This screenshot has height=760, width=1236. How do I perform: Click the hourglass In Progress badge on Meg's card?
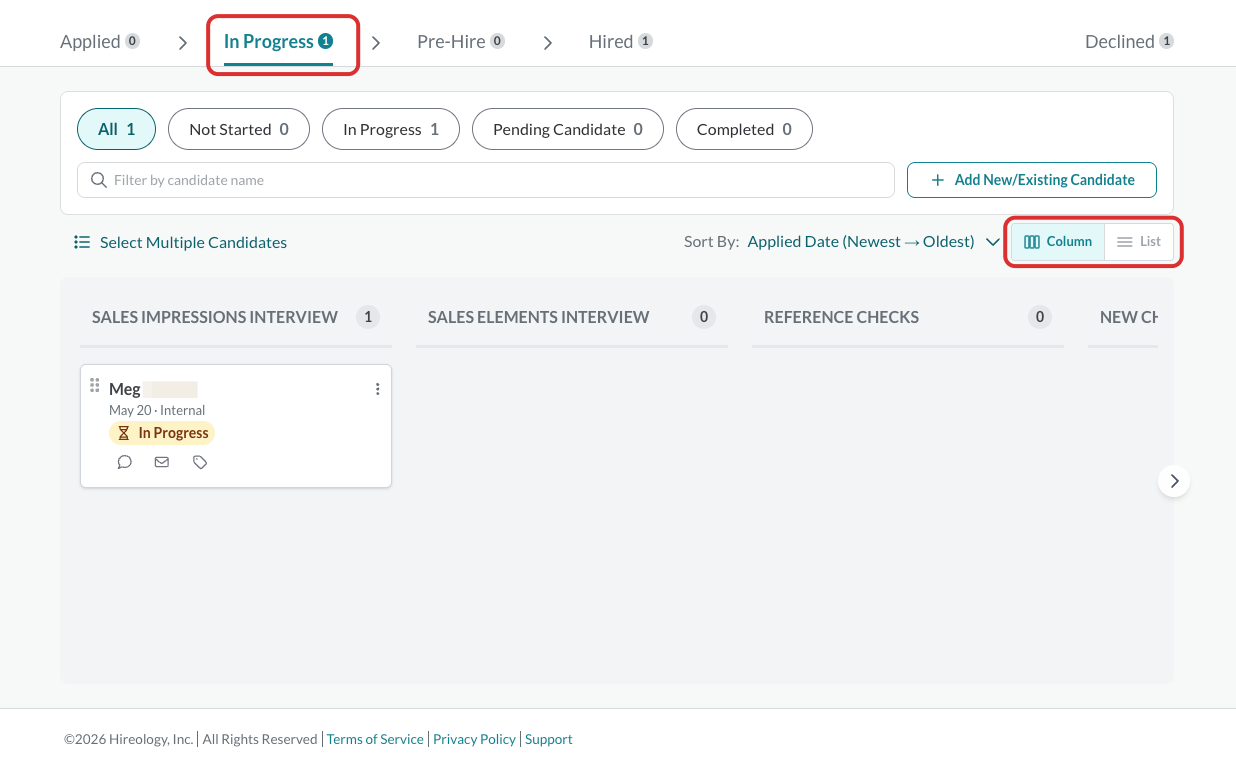click(x=162, y=433)
